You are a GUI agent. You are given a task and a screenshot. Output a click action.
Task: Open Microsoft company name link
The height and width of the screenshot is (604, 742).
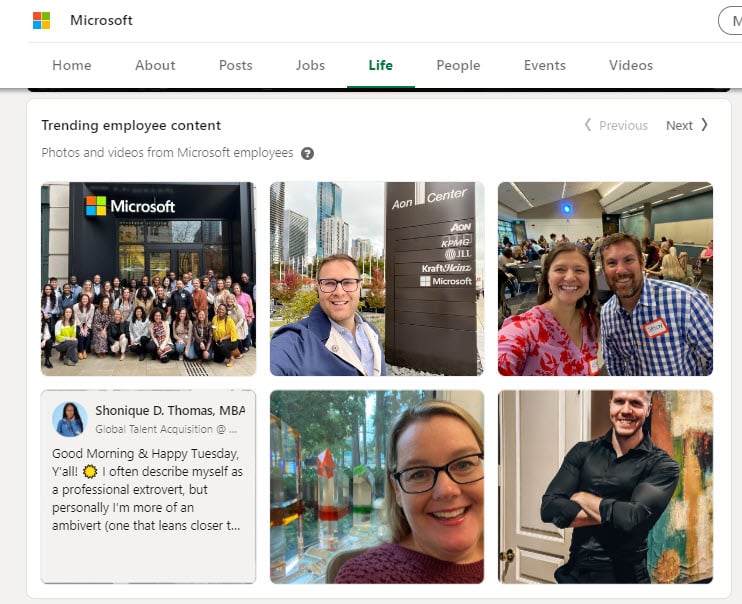[101, 20]
